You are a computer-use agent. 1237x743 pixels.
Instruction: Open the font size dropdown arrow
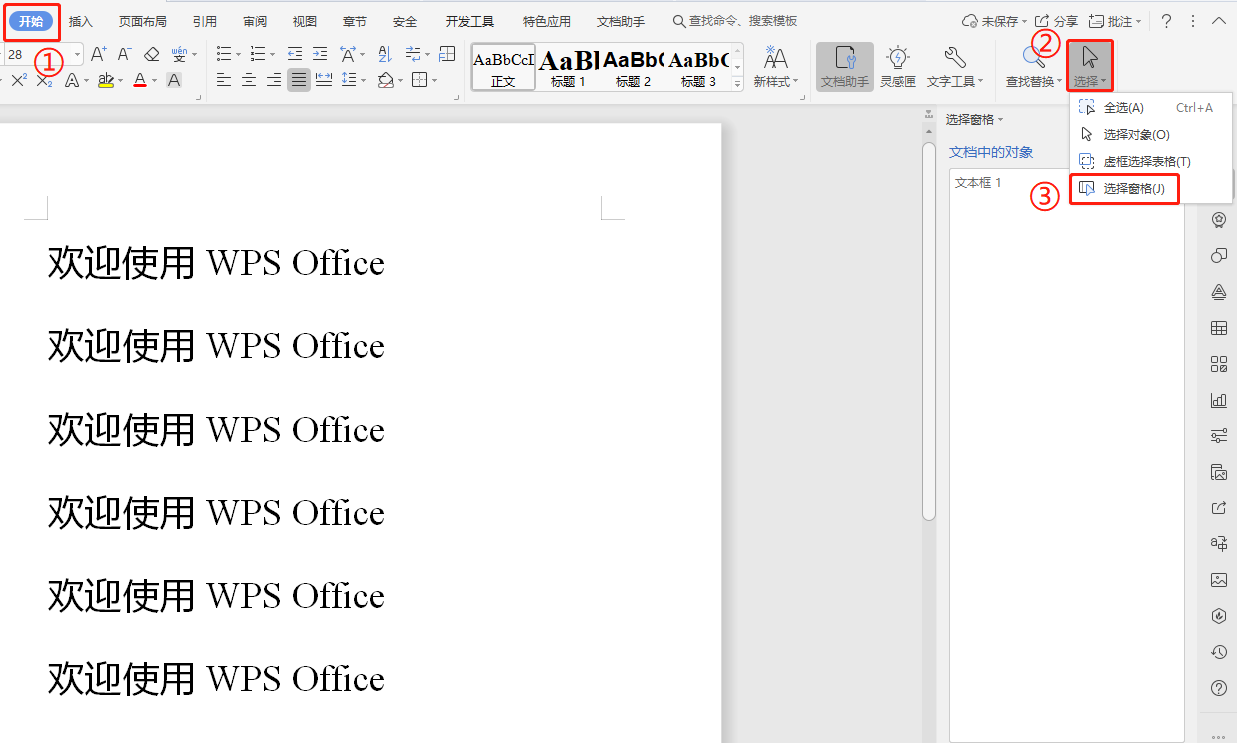pyautogui.click(x=77, y=54)
